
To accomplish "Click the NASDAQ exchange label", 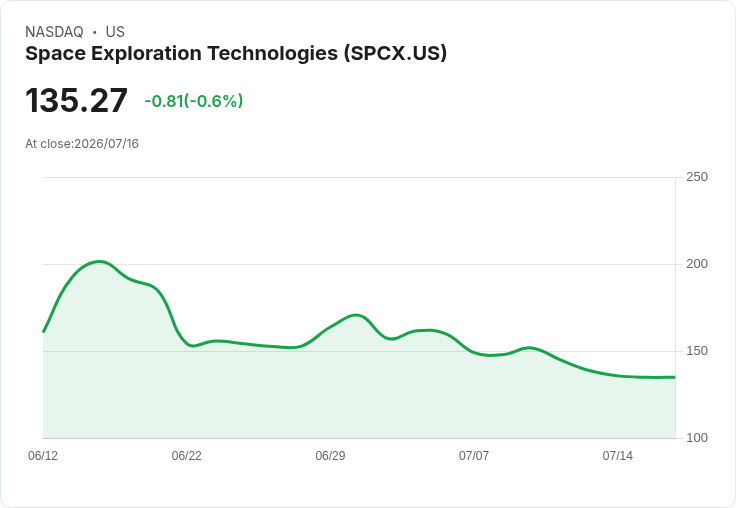I will pos(54,32).
